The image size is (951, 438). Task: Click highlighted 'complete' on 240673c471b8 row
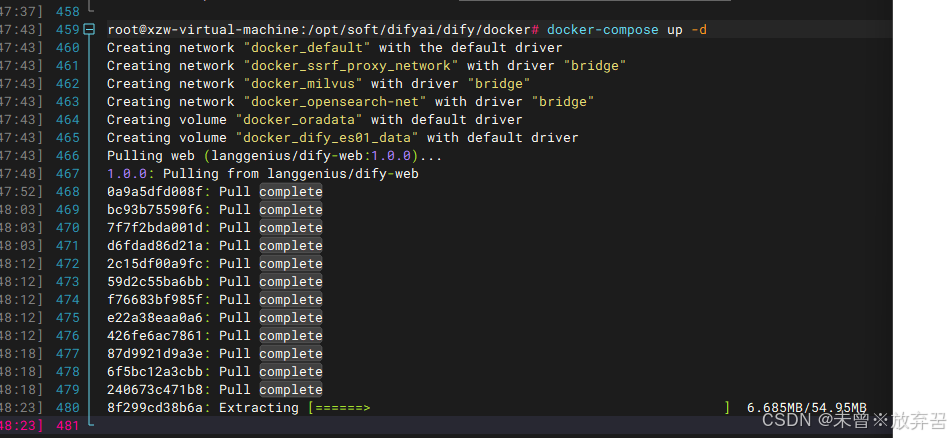pos(291,389)
